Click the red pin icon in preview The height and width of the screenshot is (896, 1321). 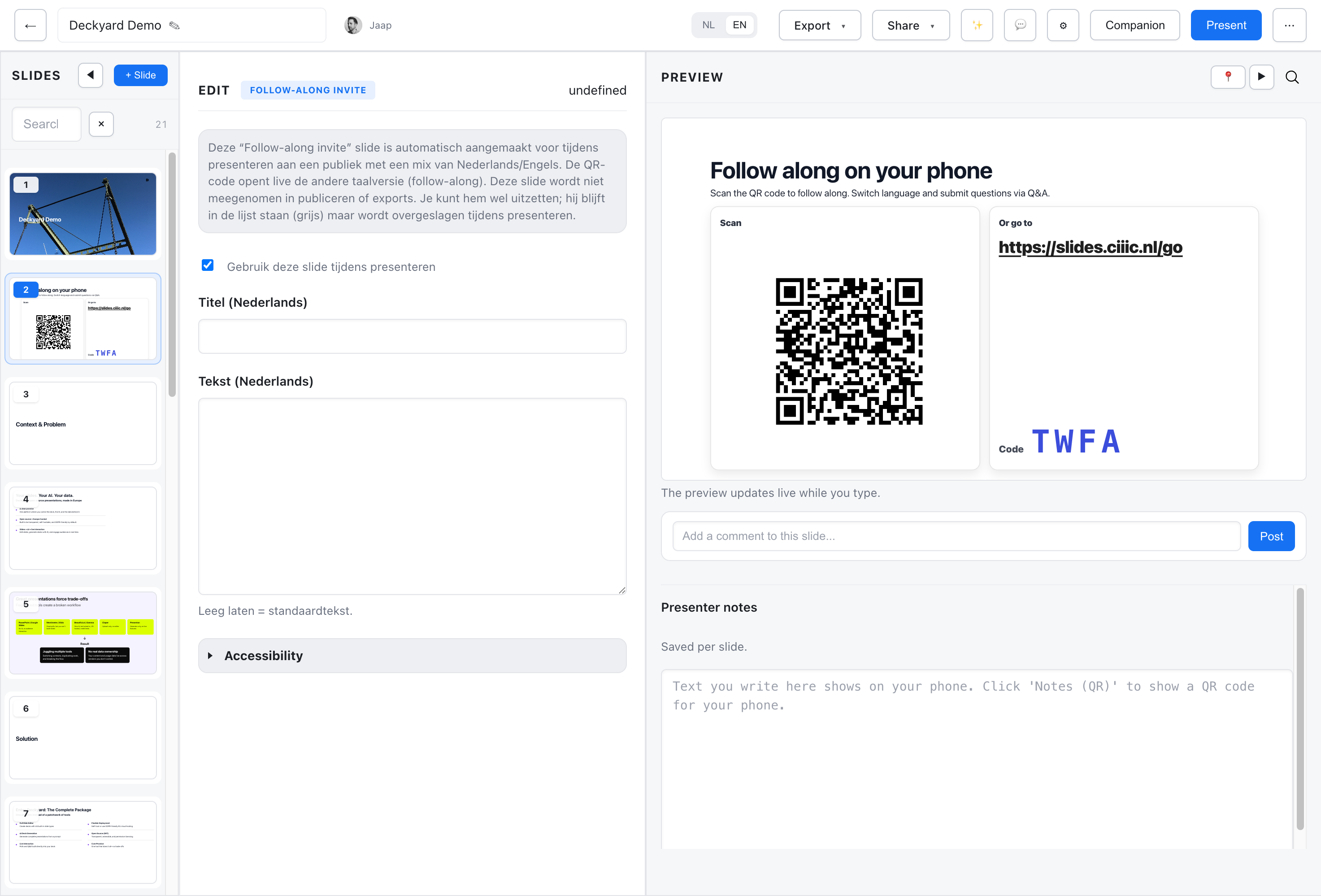(1228, 77)
